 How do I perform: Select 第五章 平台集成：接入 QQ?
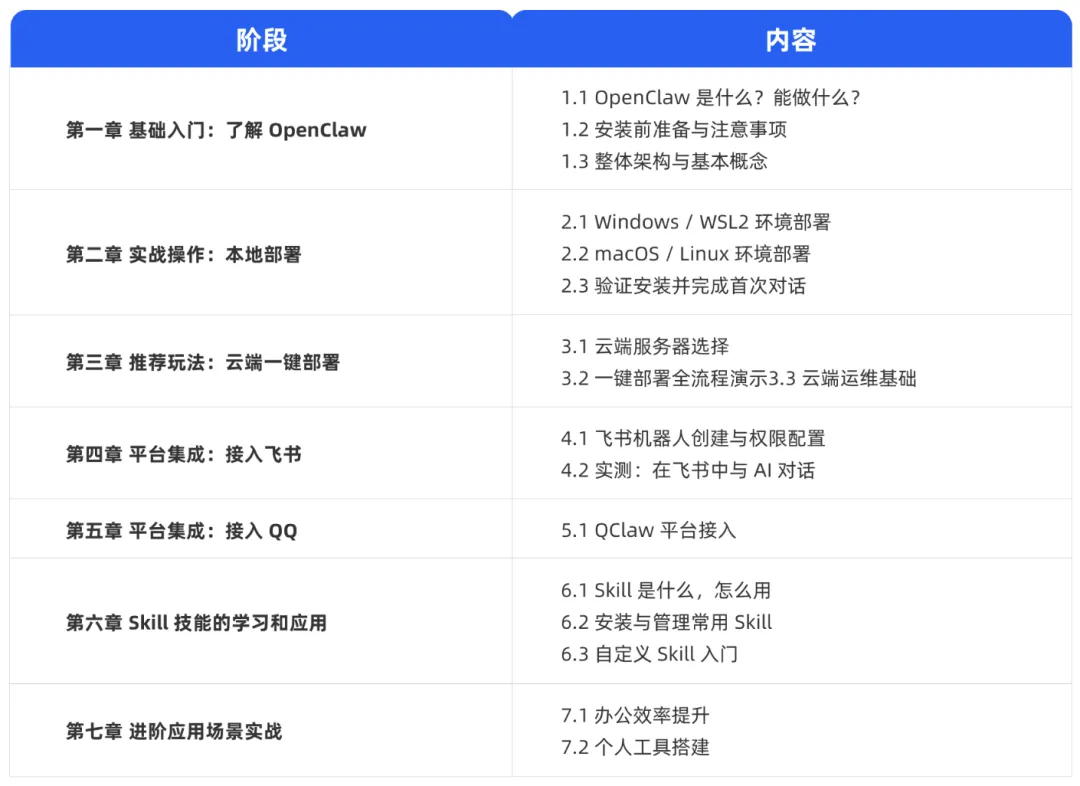tap(182, 530)
